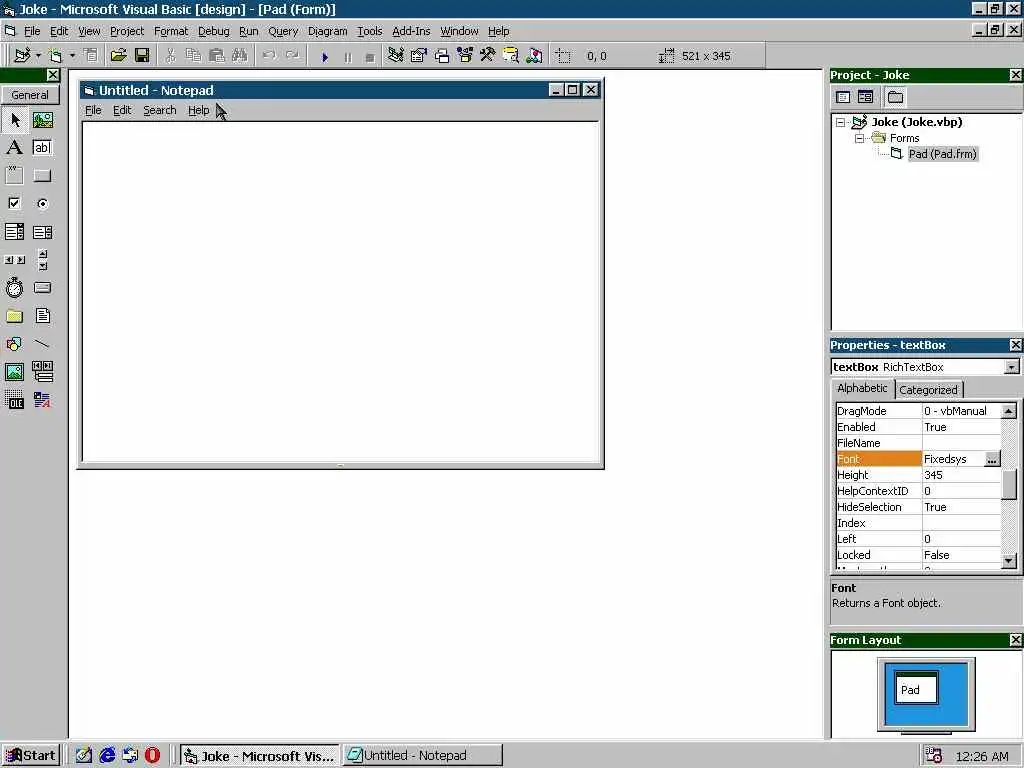
Task: Click the Open Project folder icon
Action: point(118,56)
